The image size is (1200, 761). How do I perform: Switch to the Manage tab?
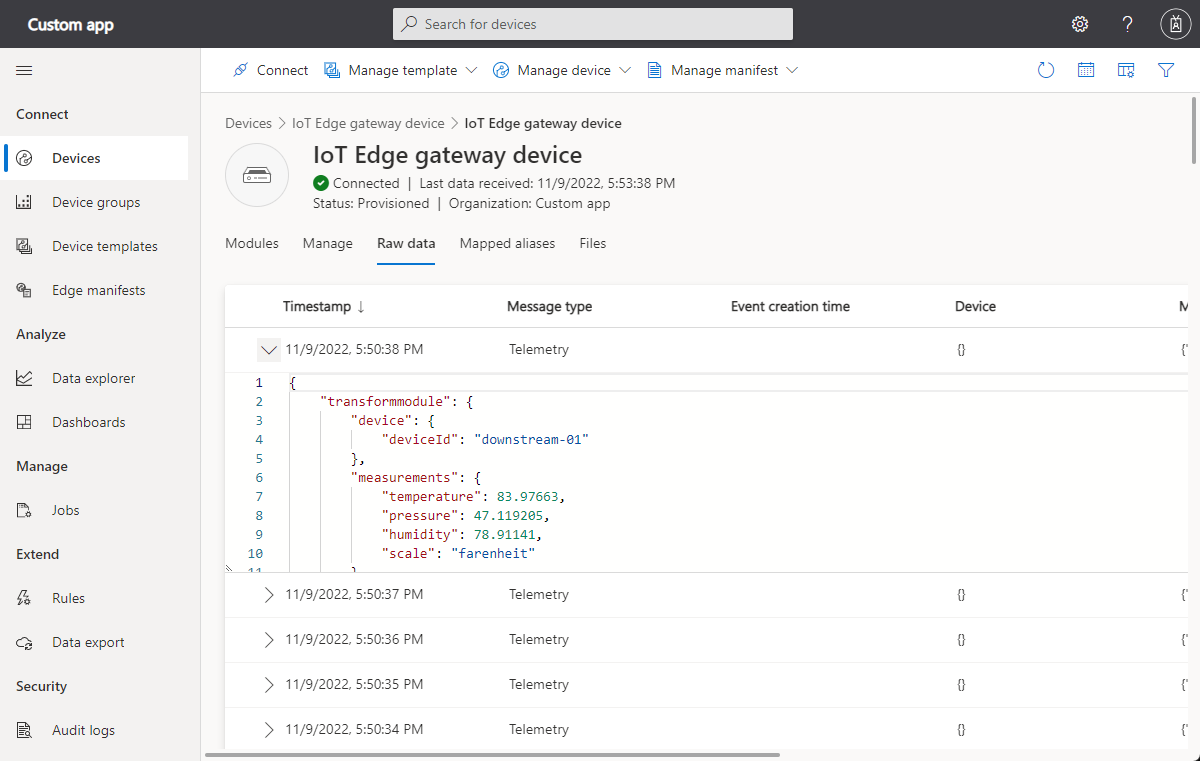pos(328,243)
